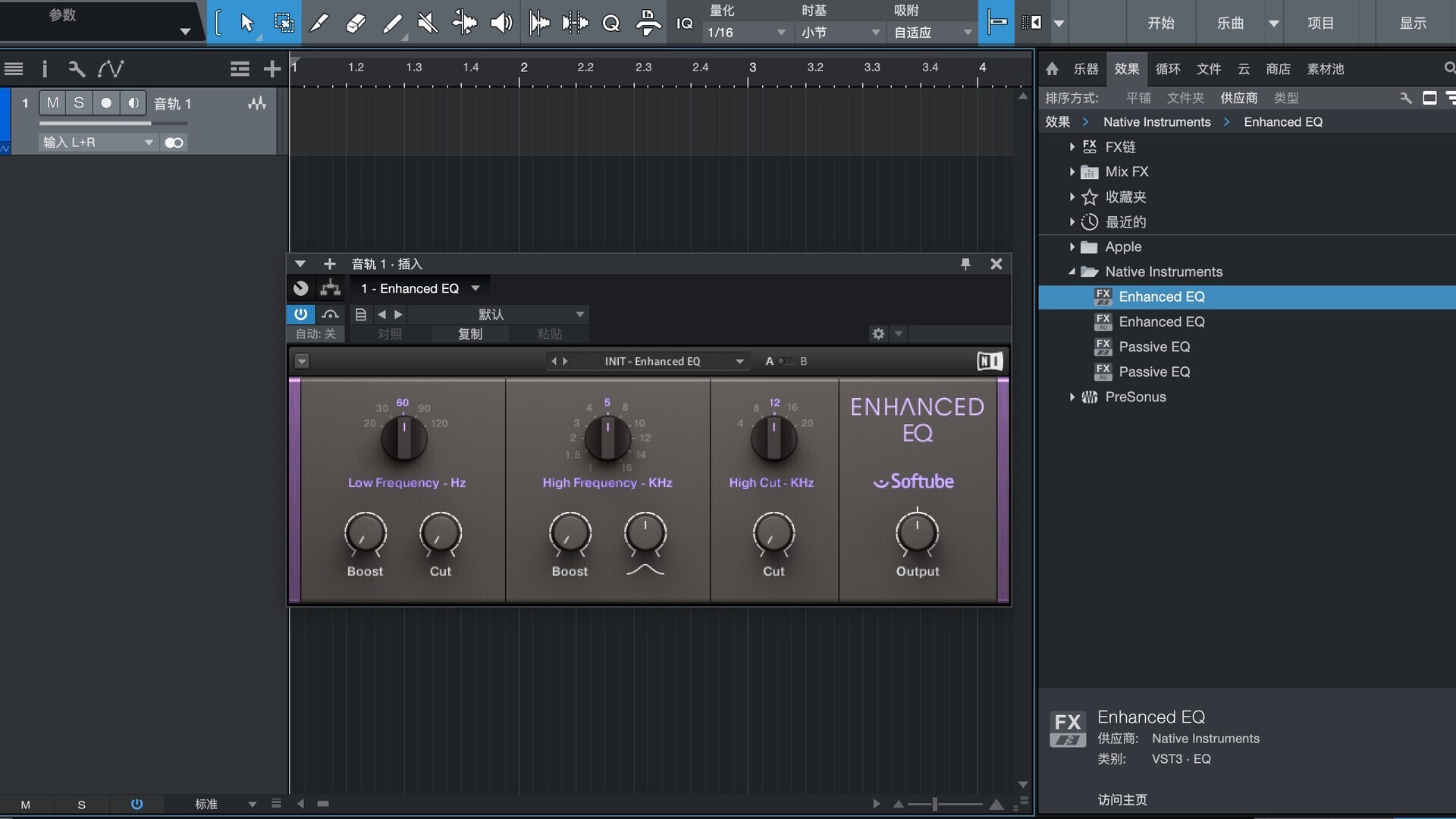The height and width of the screenshot is (819, 1456).
Task: Switch to the 素材池 browser tab
Action: pyautogui.click(x=1325, y=69)
